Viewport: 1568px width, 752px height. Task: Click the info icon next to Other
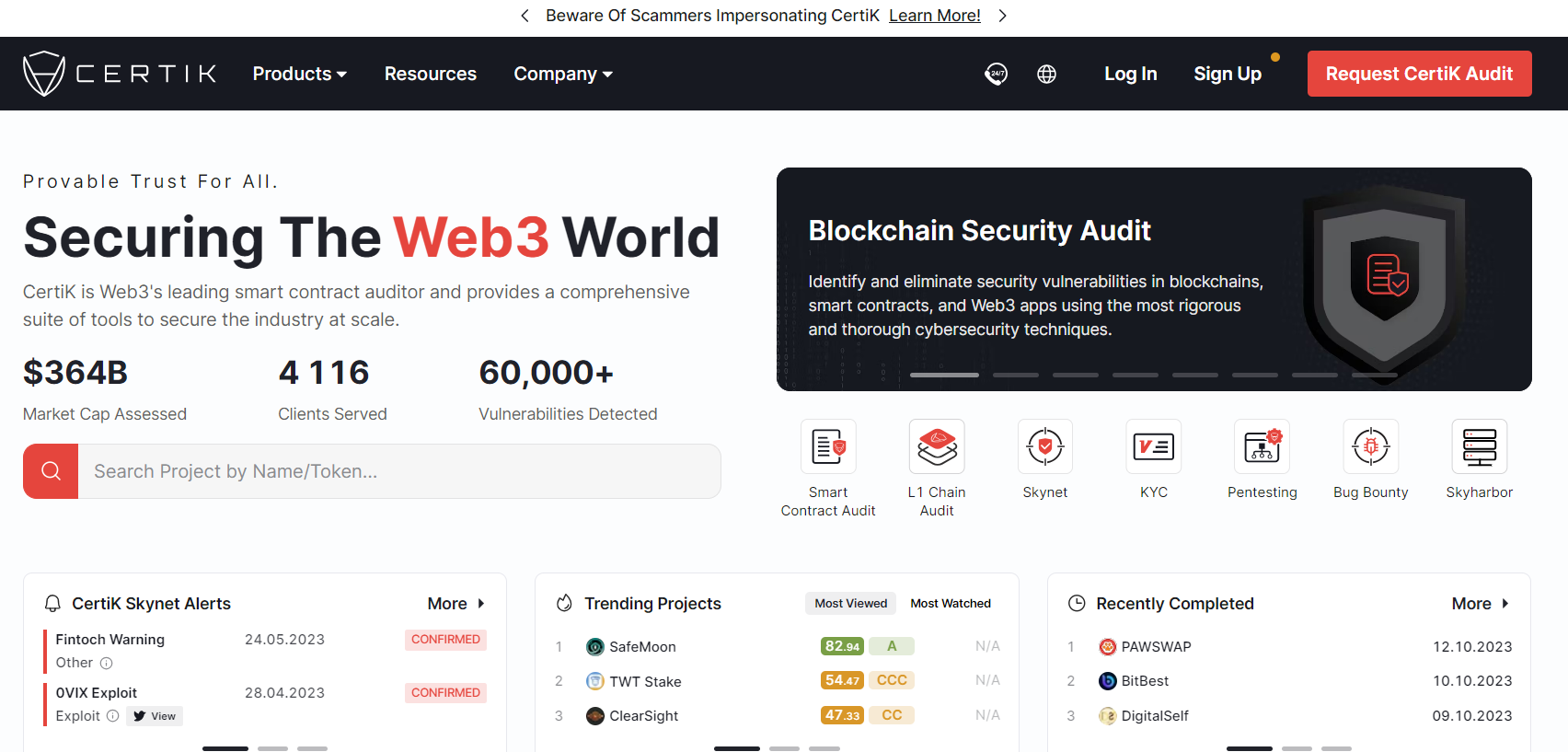tap(106, 663)
